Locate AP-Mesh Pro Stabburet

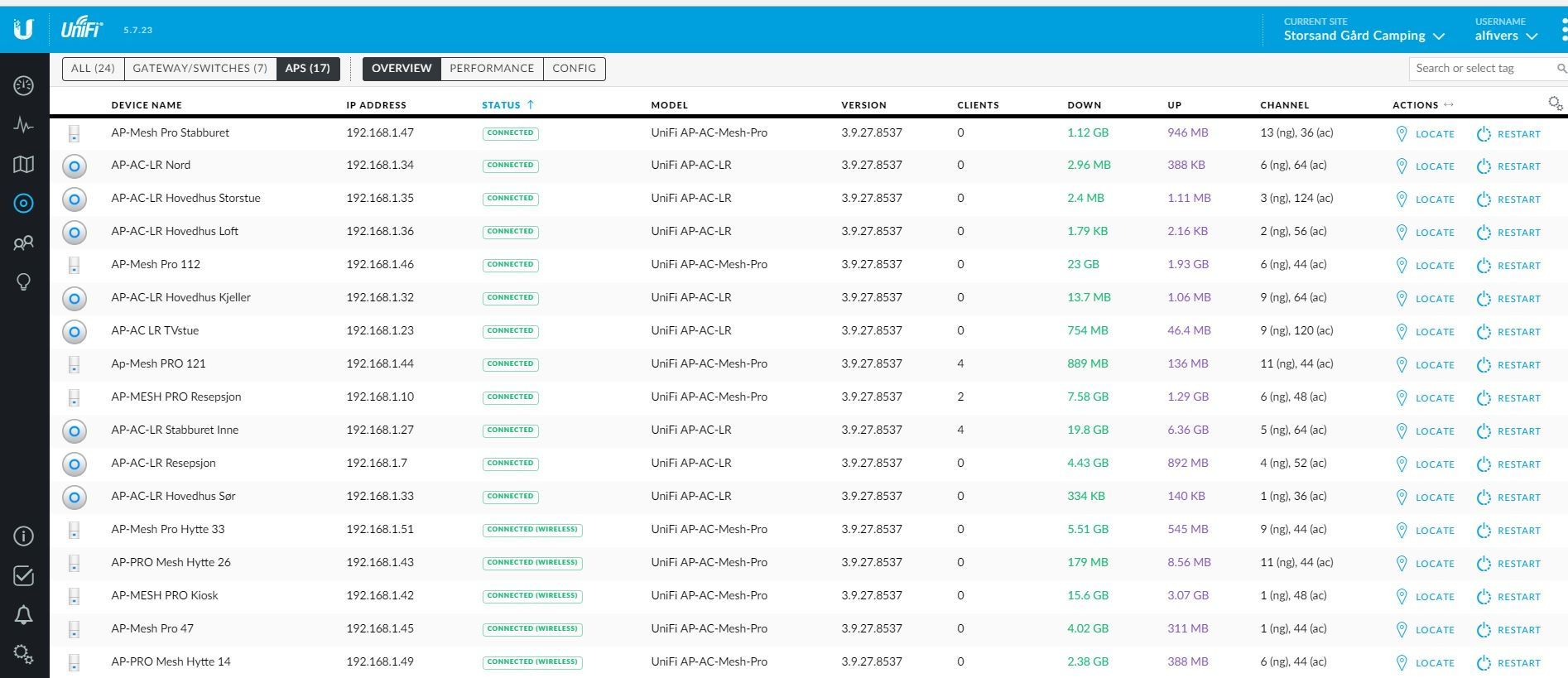[x=1425, y=133]
